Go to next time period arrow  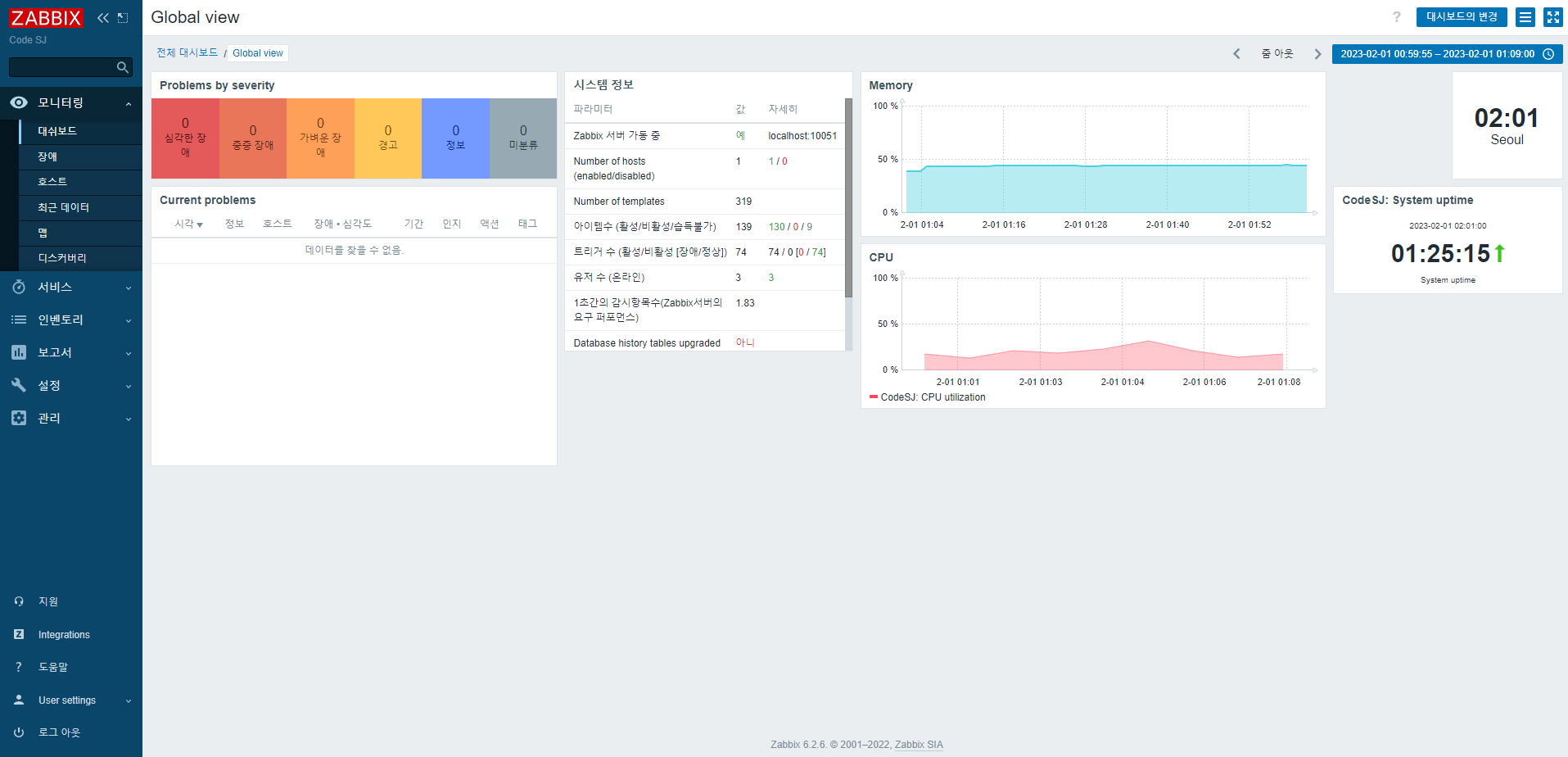point(1317,54)
